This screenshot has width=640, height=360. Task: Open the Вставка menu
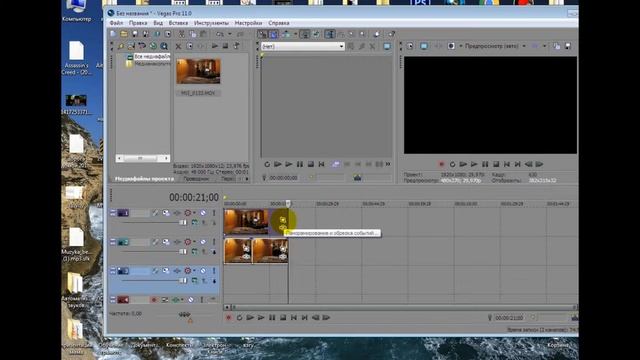178,23
